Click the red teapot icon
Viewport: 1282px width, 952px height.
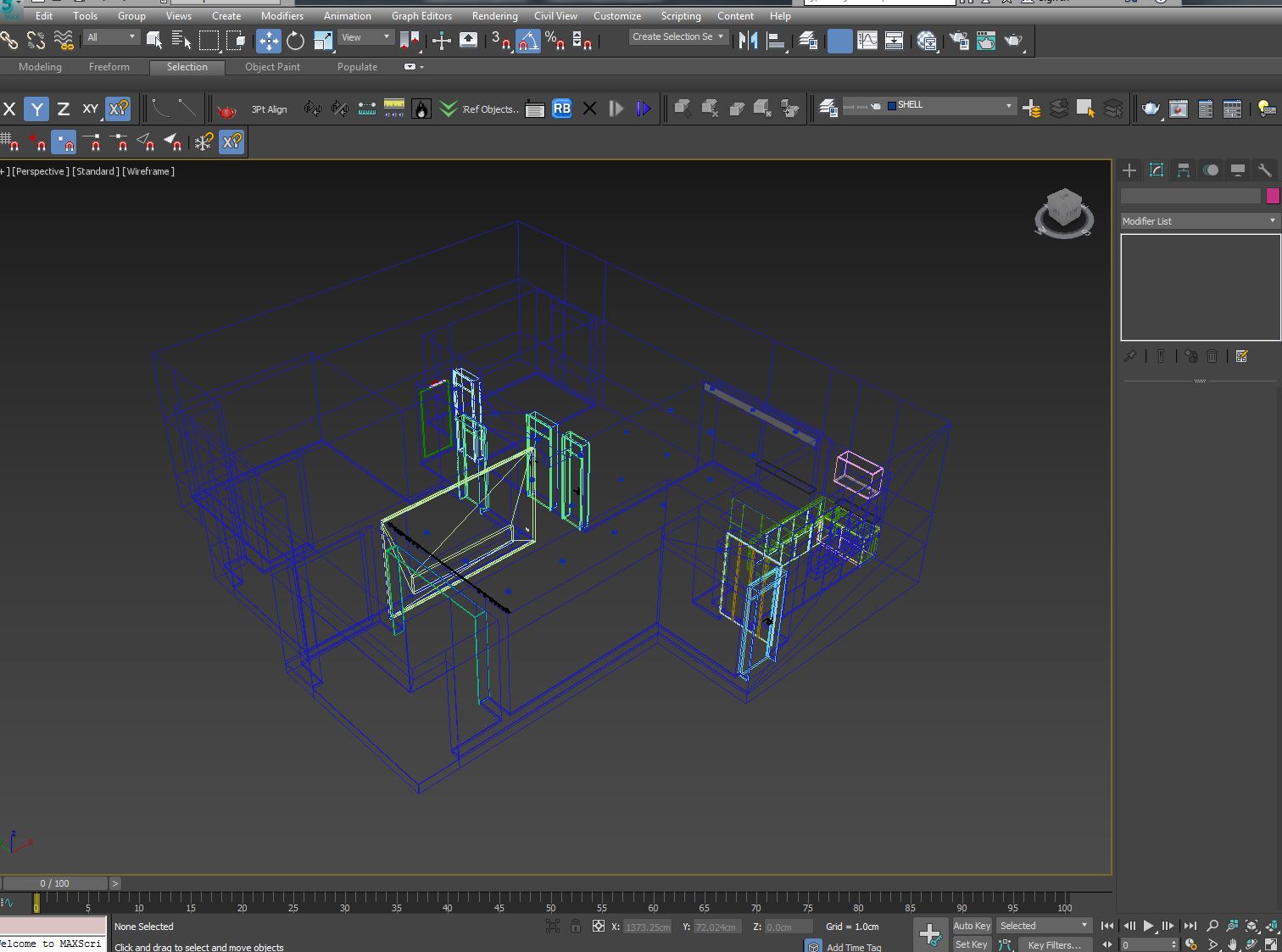pos(226,109)
